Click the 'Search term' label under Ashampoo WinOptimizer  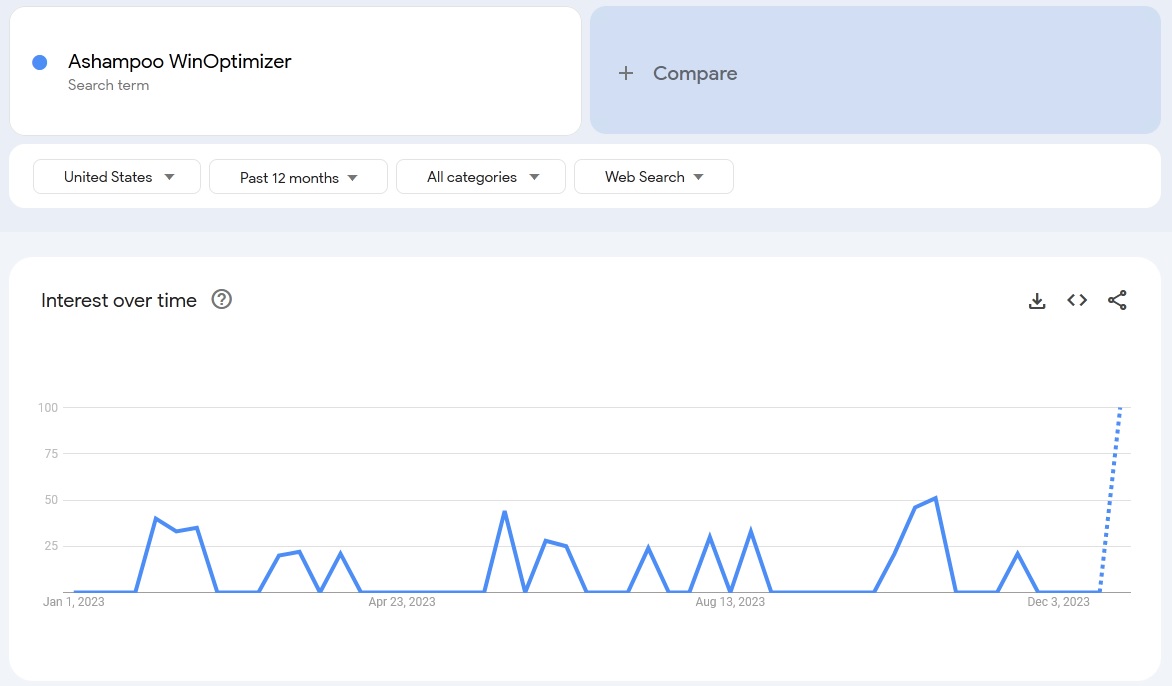pyautogui.click(x=108, y=85)
